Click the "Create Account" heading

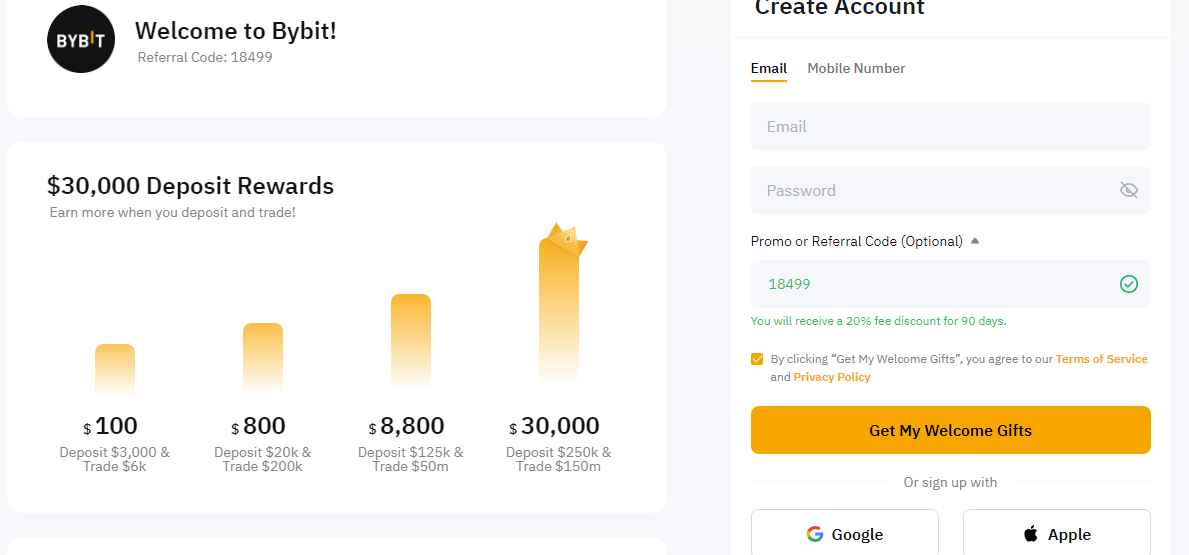[x=840, y=8]
